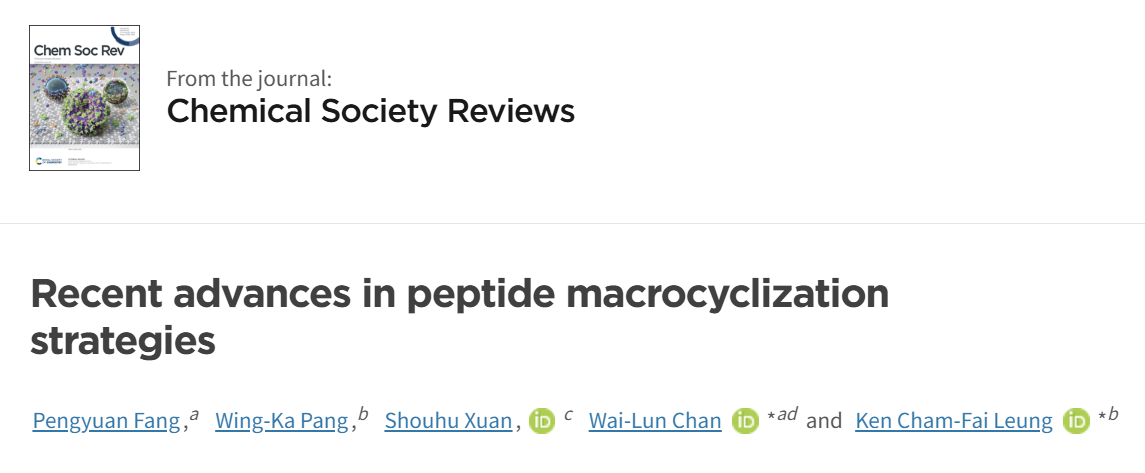Image resolution: width=1145 pixels, height=473 pixels.
Task: Select the article title about peptide macrocyclization
Action: point(459,317)
